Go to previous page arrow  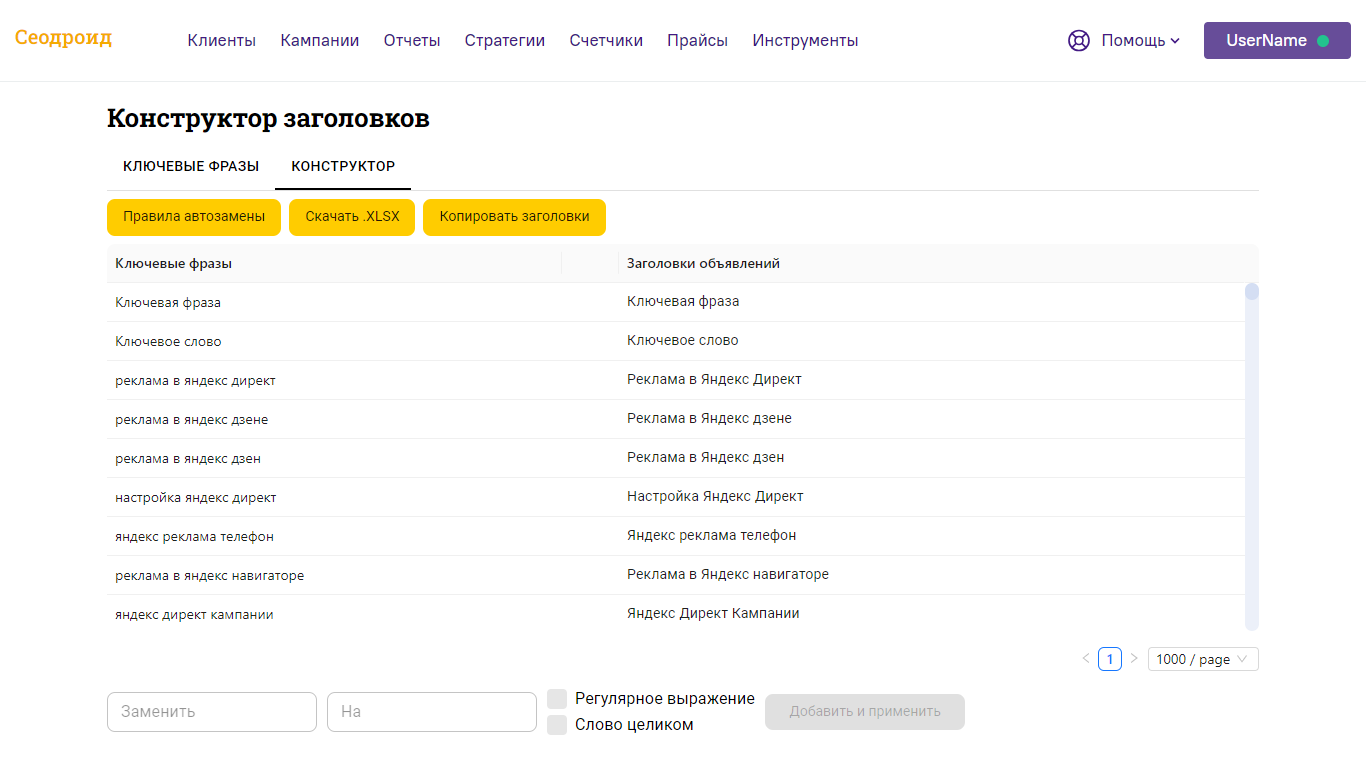pyautogui.click(x=1086, y=659)
